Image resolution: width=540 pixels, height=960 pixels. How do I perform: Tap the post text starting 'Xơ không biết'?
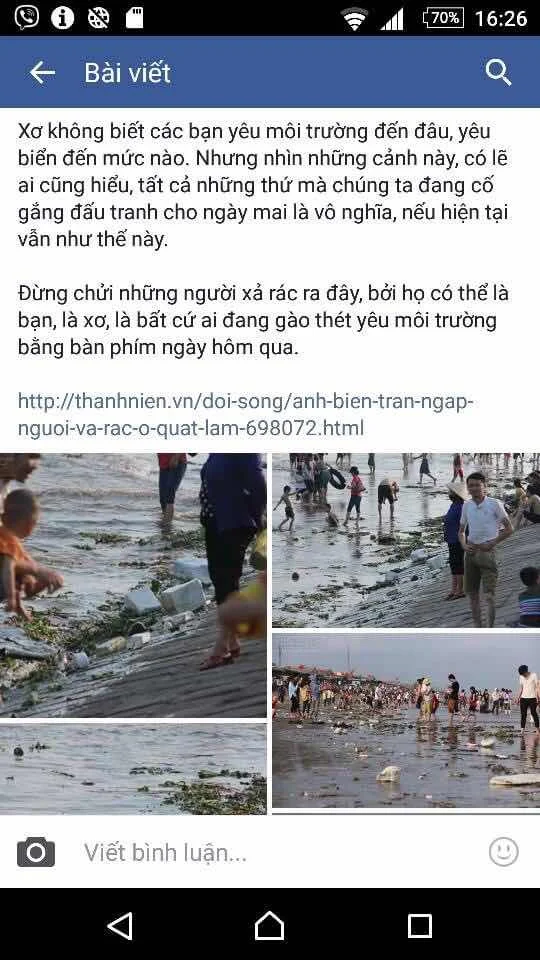click(263, 185)
